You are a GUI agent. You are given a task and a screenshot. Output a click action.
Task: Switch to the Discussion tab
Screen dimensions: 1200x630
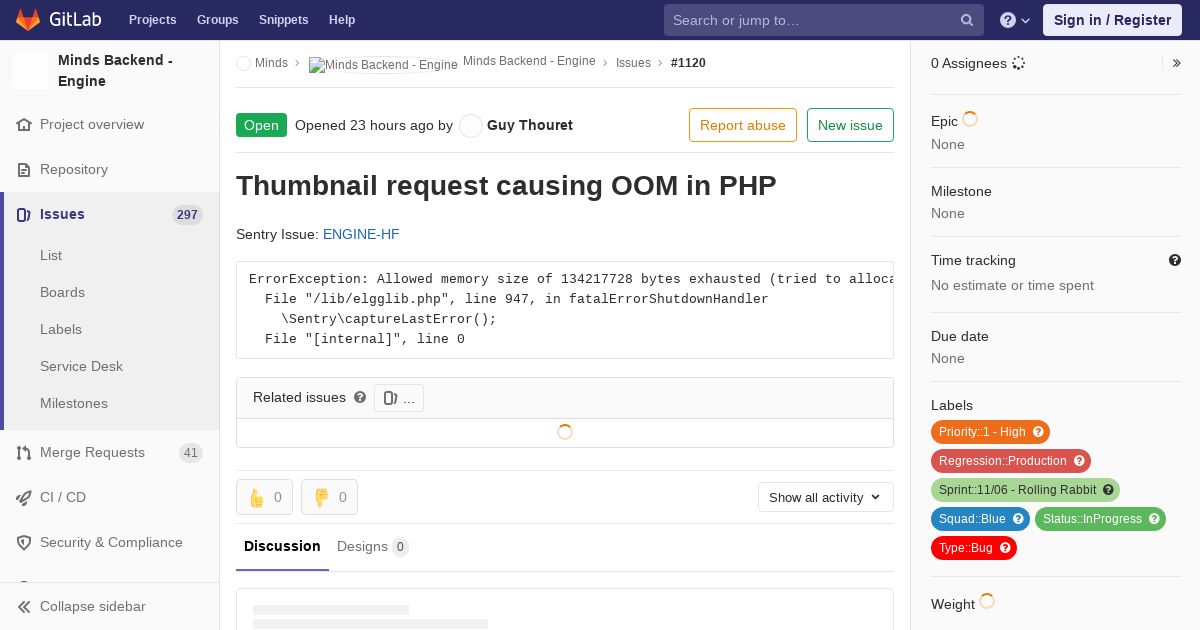(x=282, y=546)
